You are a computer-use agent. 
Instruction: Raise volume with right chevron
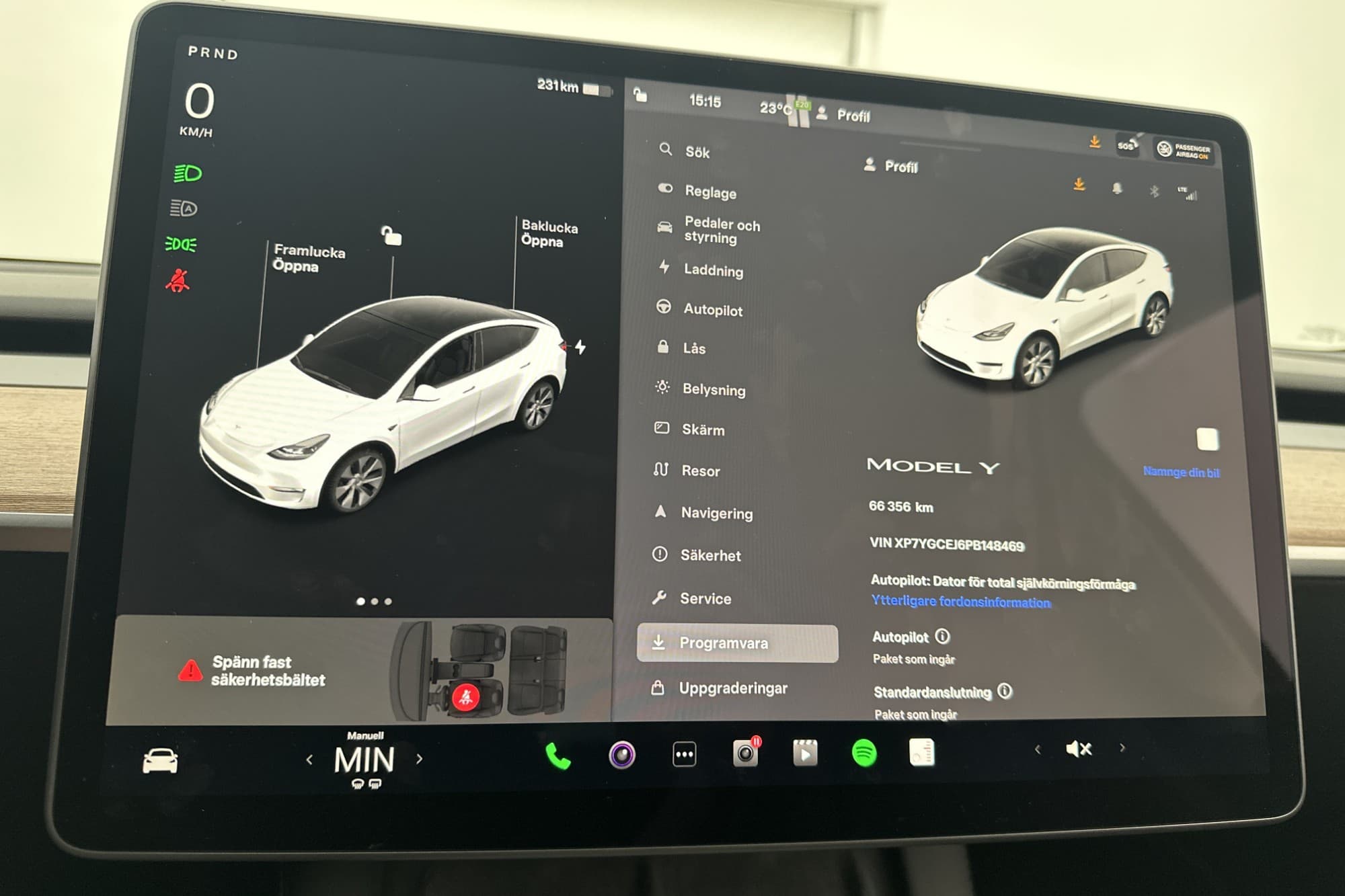point(1122,747)
